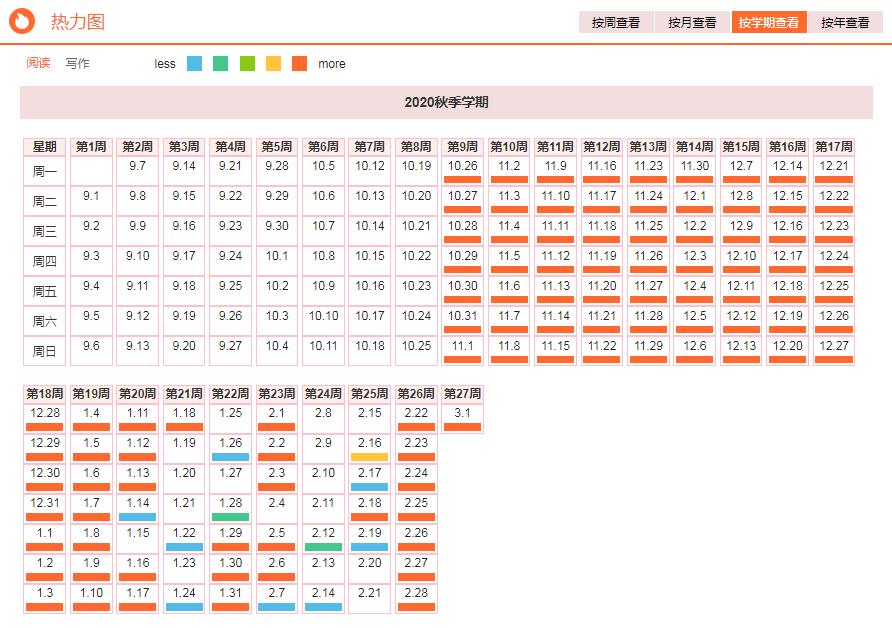Click the 第9周 column header

pyautogui.click(x=462, y=146)
